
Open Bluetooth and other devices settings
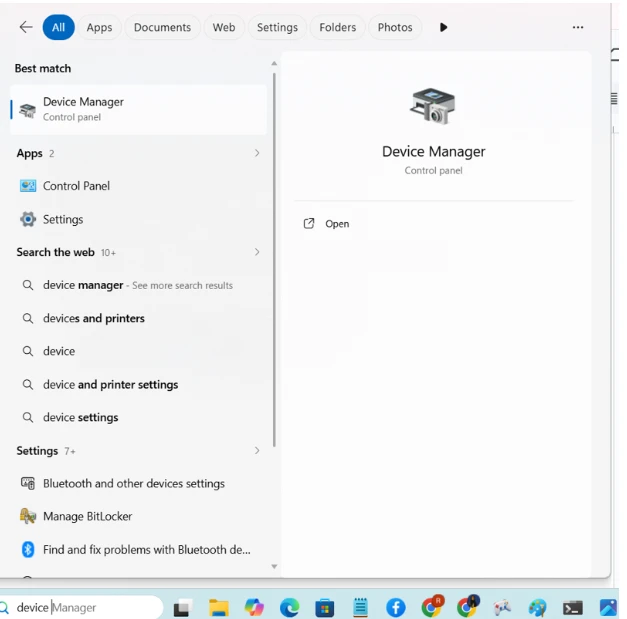138,483
